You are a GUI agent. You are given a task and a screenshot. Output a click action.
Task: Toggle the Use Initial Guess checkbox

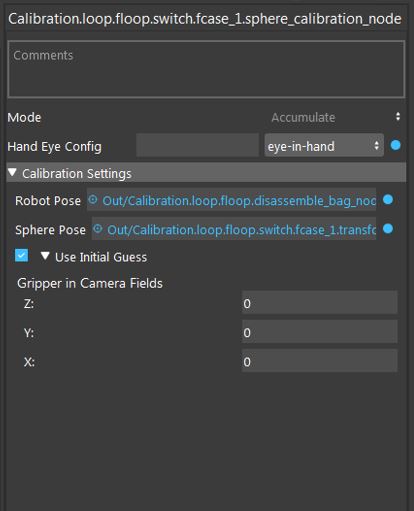22,256
